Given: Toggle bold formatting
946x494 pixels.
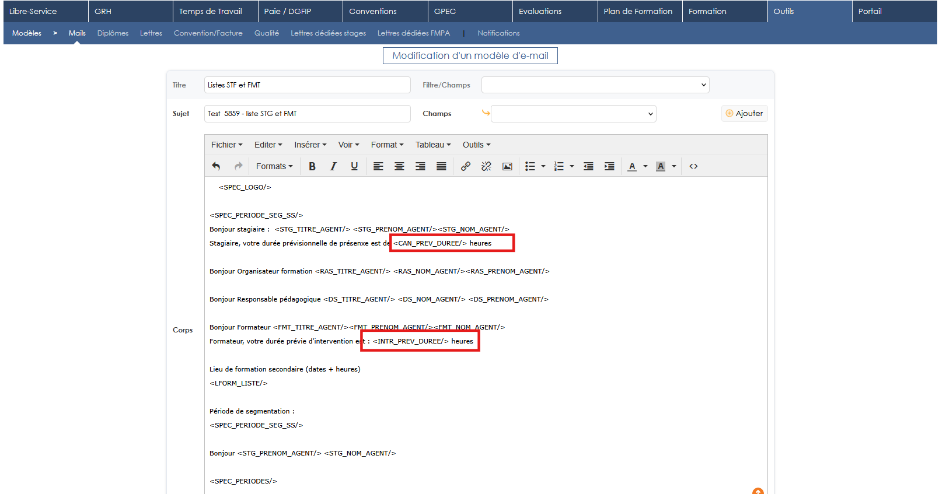Looking at the screenshot, I should point(312,166).
